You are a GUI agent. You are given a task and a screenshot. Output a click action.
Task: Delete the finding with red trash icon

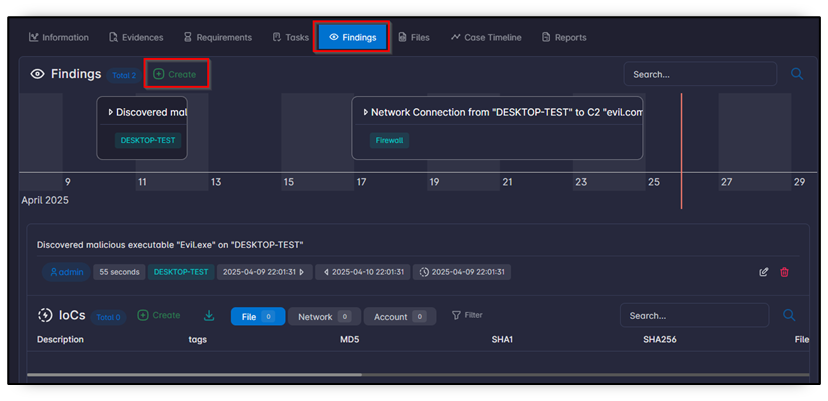coord(785,272)
